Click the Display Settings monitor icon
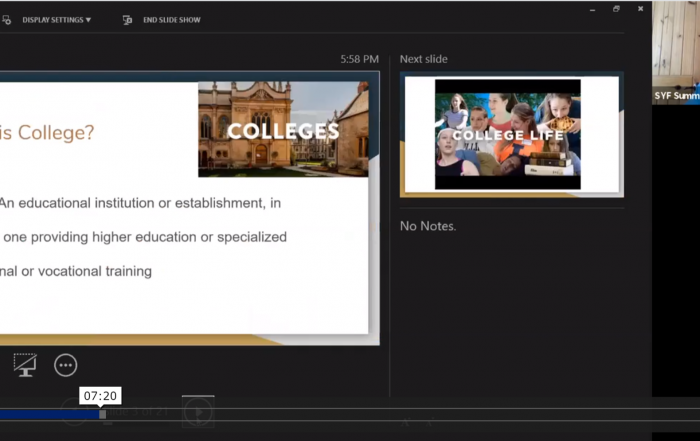 coord(6,20)
